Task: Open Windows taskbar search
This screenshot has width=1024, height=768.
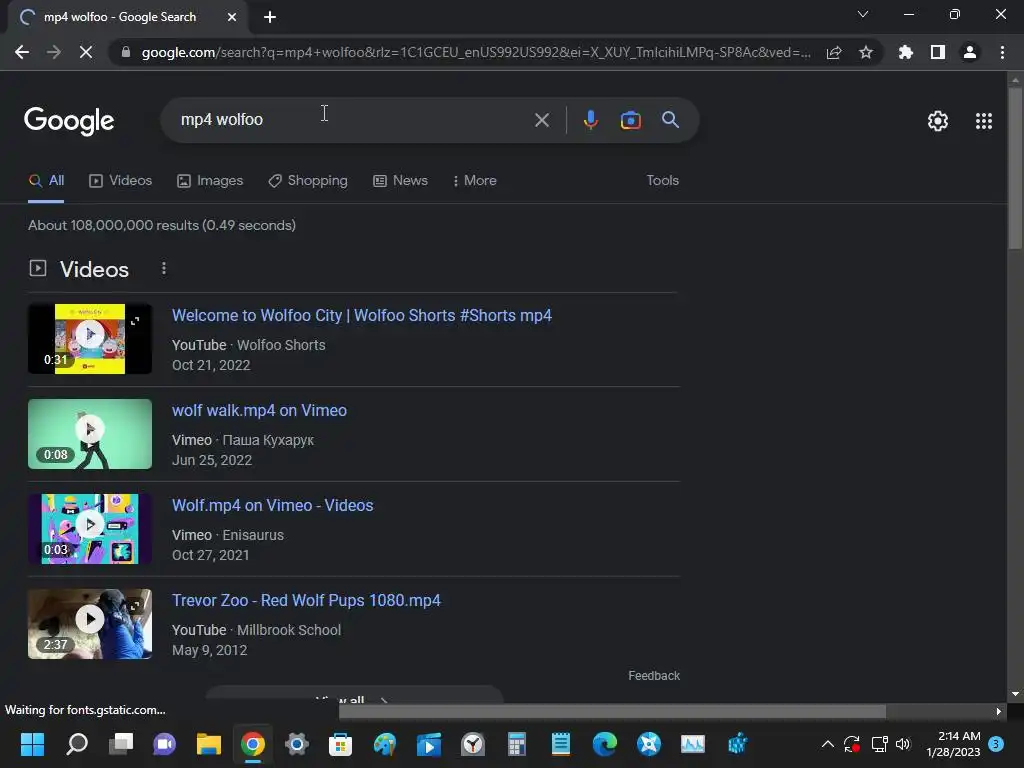Action: click(x=77, y=744)
